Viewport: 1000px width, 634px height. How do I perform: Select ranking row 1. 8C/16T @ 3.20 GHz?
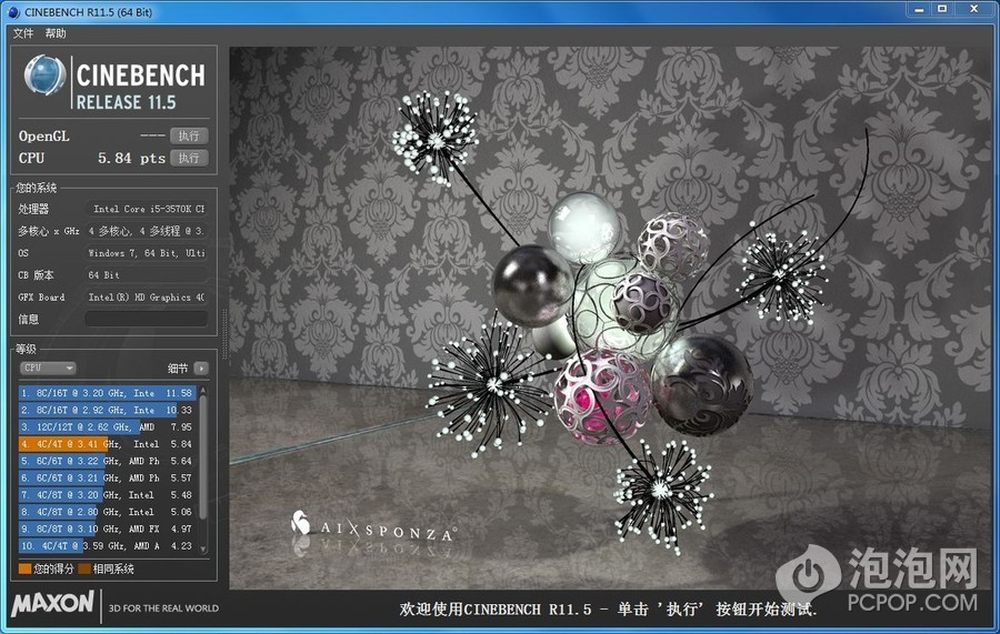pos(107,393)
